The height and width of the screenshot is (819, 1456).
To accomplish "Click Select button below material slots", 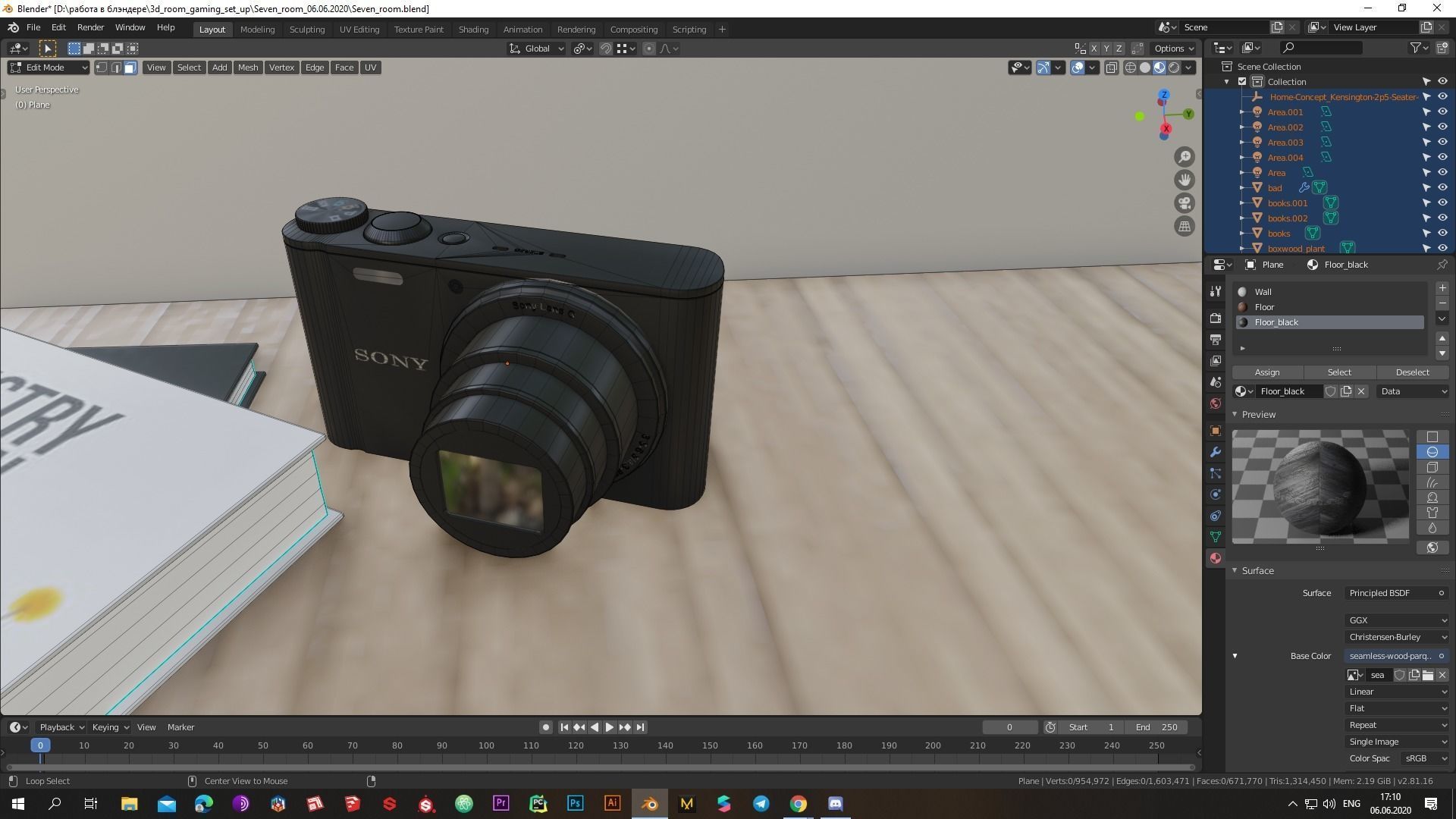I will [1339, 372].
